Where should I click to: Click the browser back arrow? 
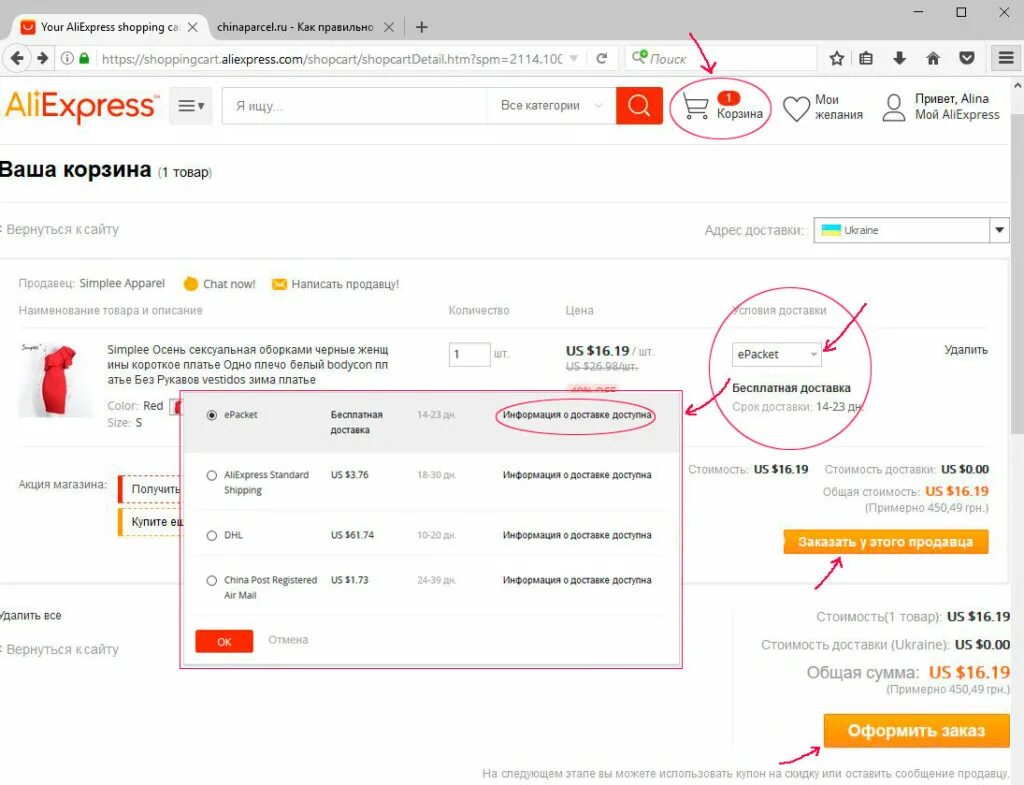pyautogui.click(x=18, y=58)
